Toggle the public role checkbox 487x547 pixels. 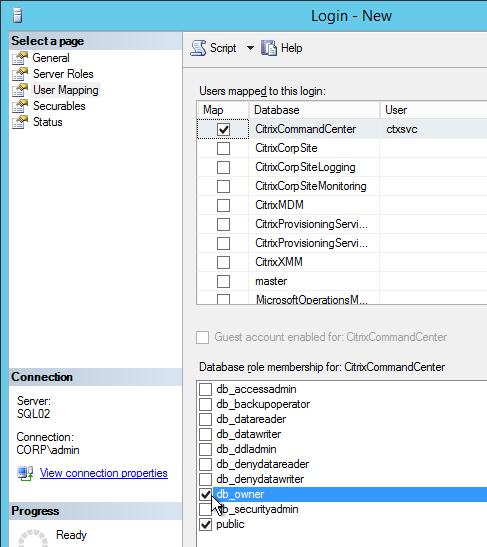click(205, 524)
